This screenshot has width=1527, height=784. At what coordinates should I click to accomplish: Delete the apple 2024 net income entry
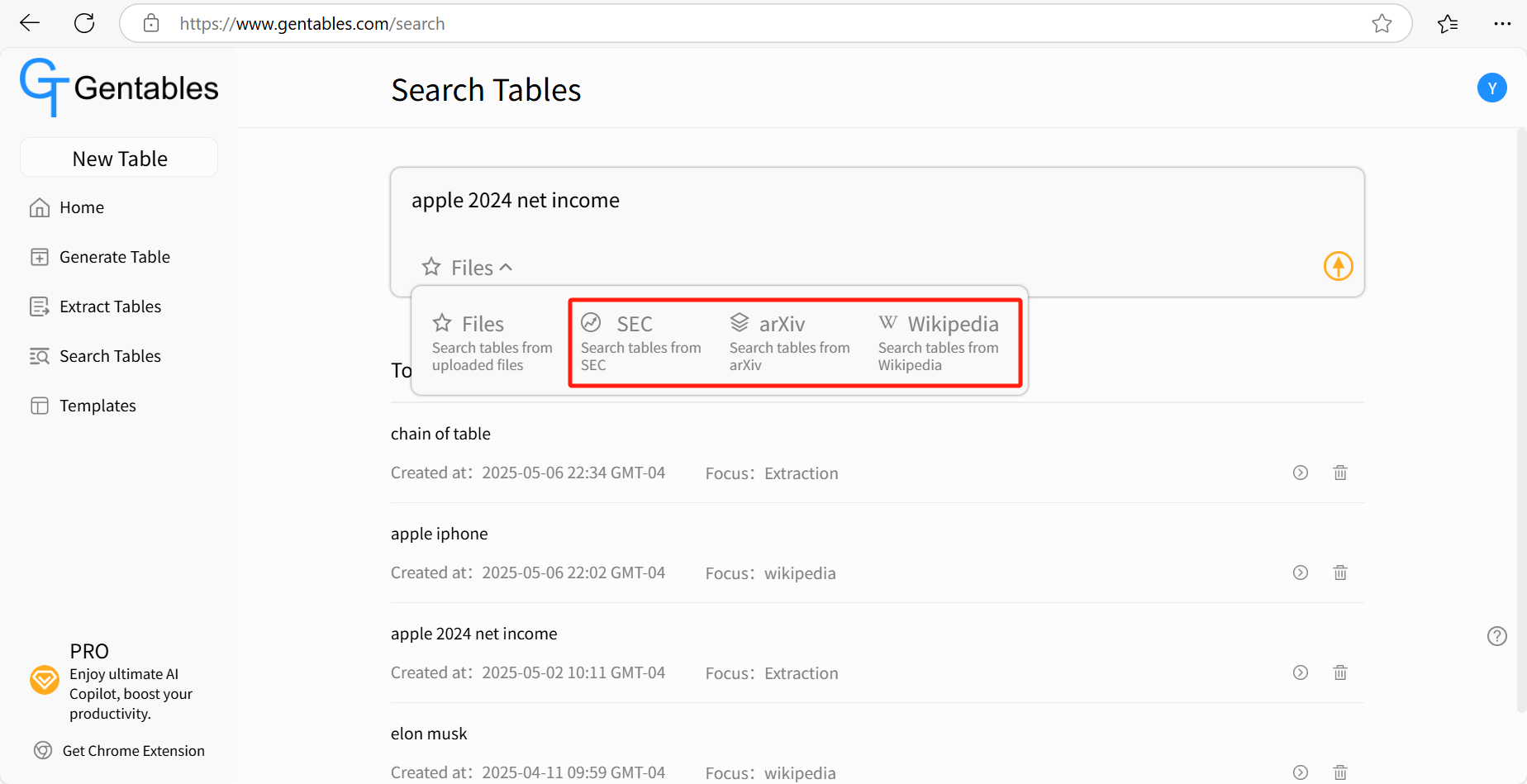[x=1340, y=672]
